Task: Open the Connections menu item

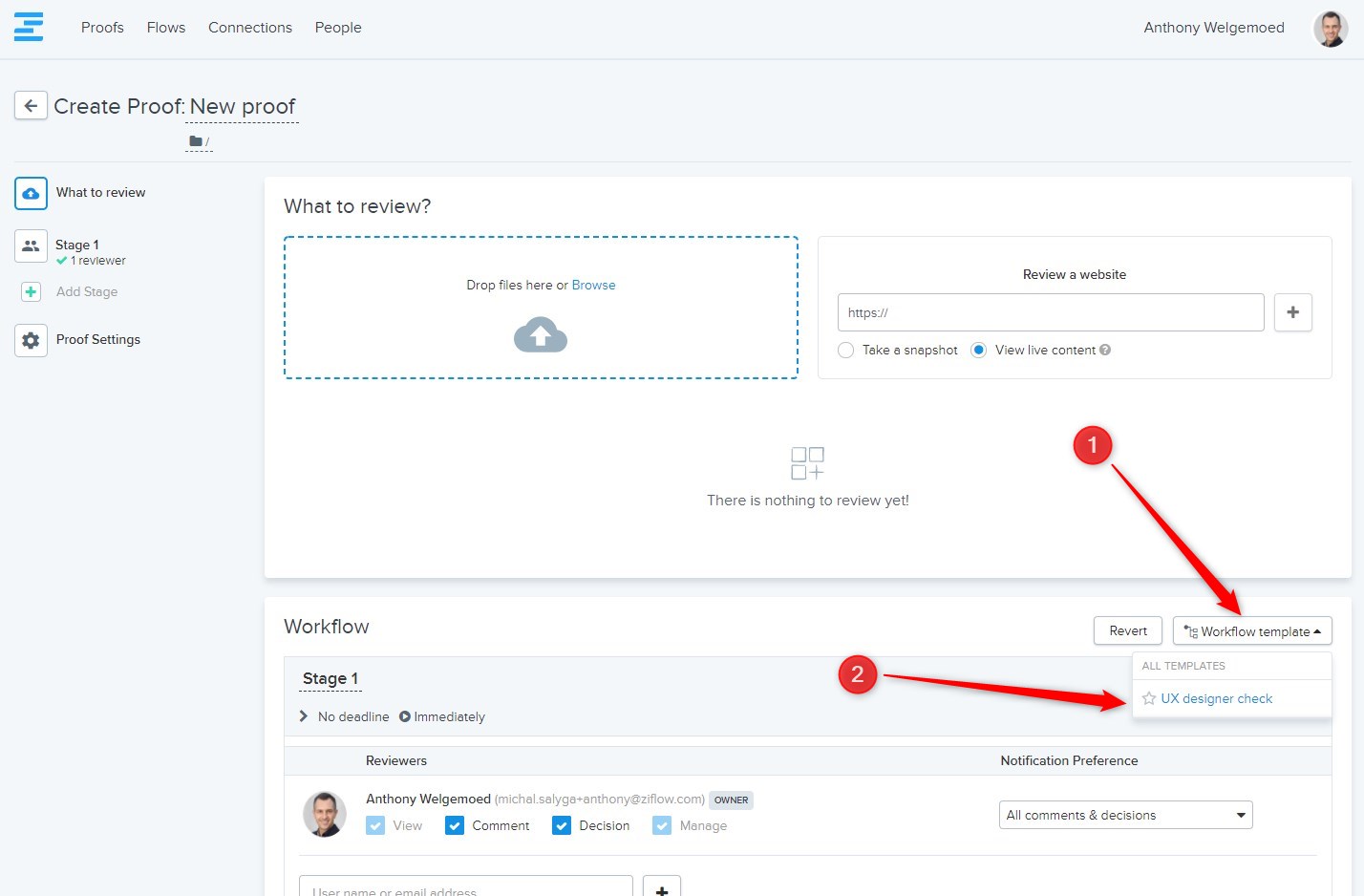Action: coord(250,28)
